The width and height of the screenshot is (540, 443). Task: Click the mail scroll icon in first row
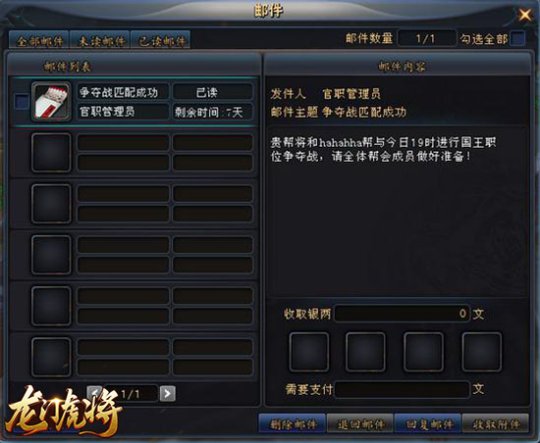pyautogui.click(x=51, y=102)
